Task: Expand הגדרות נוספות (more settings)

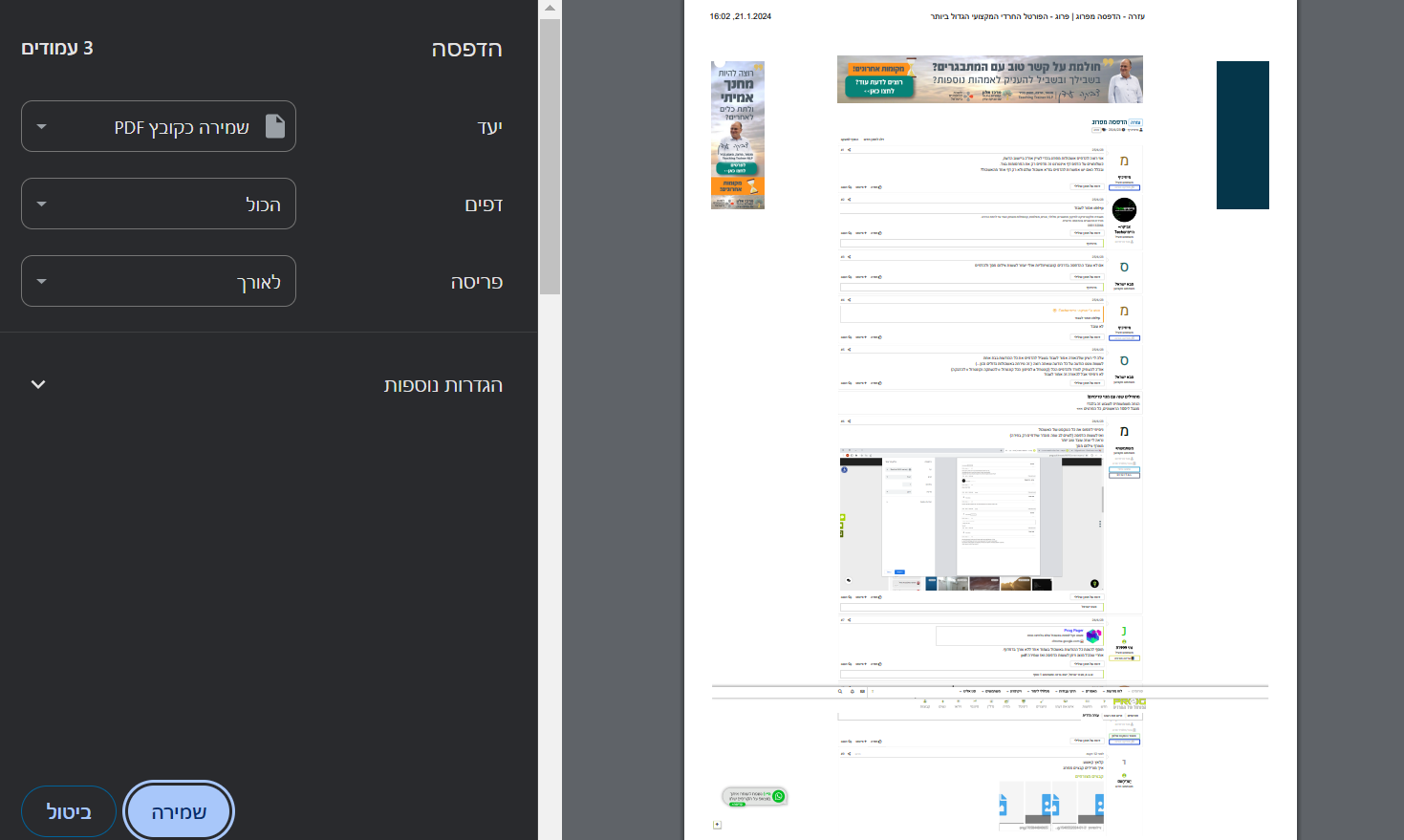Action: coord(269,384)
